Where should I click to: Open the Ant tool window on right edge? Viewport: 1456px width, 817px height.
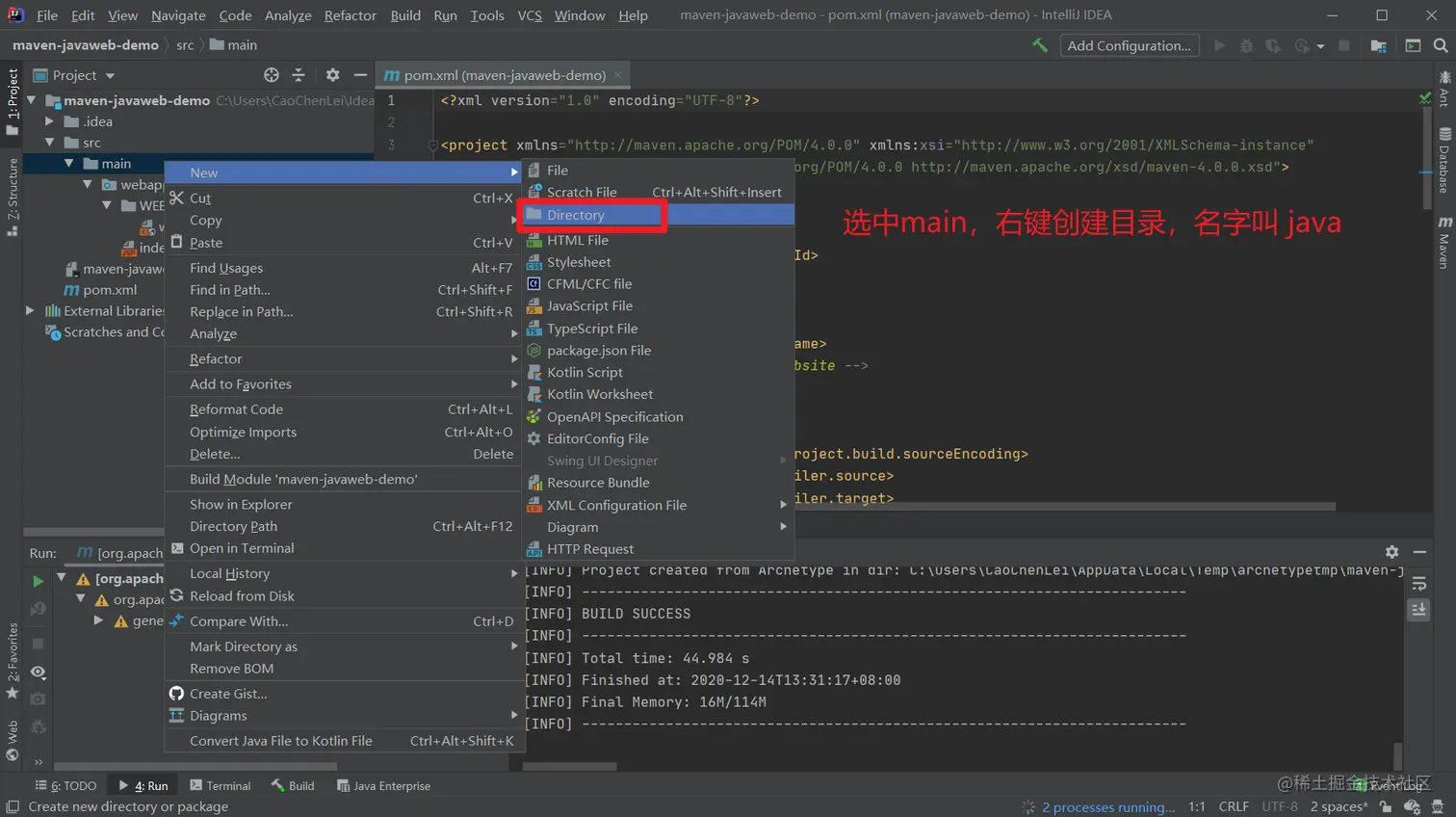1444,90
